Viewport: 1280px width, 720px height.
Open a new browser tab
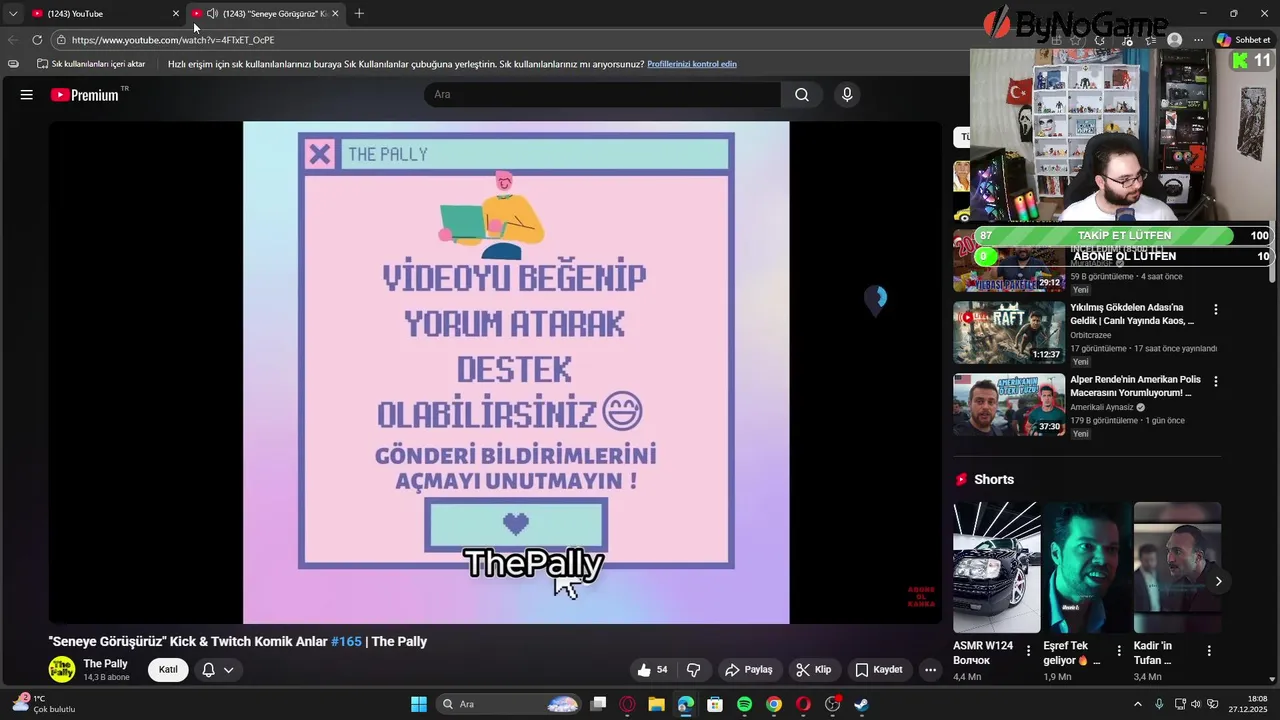[359, 14]
